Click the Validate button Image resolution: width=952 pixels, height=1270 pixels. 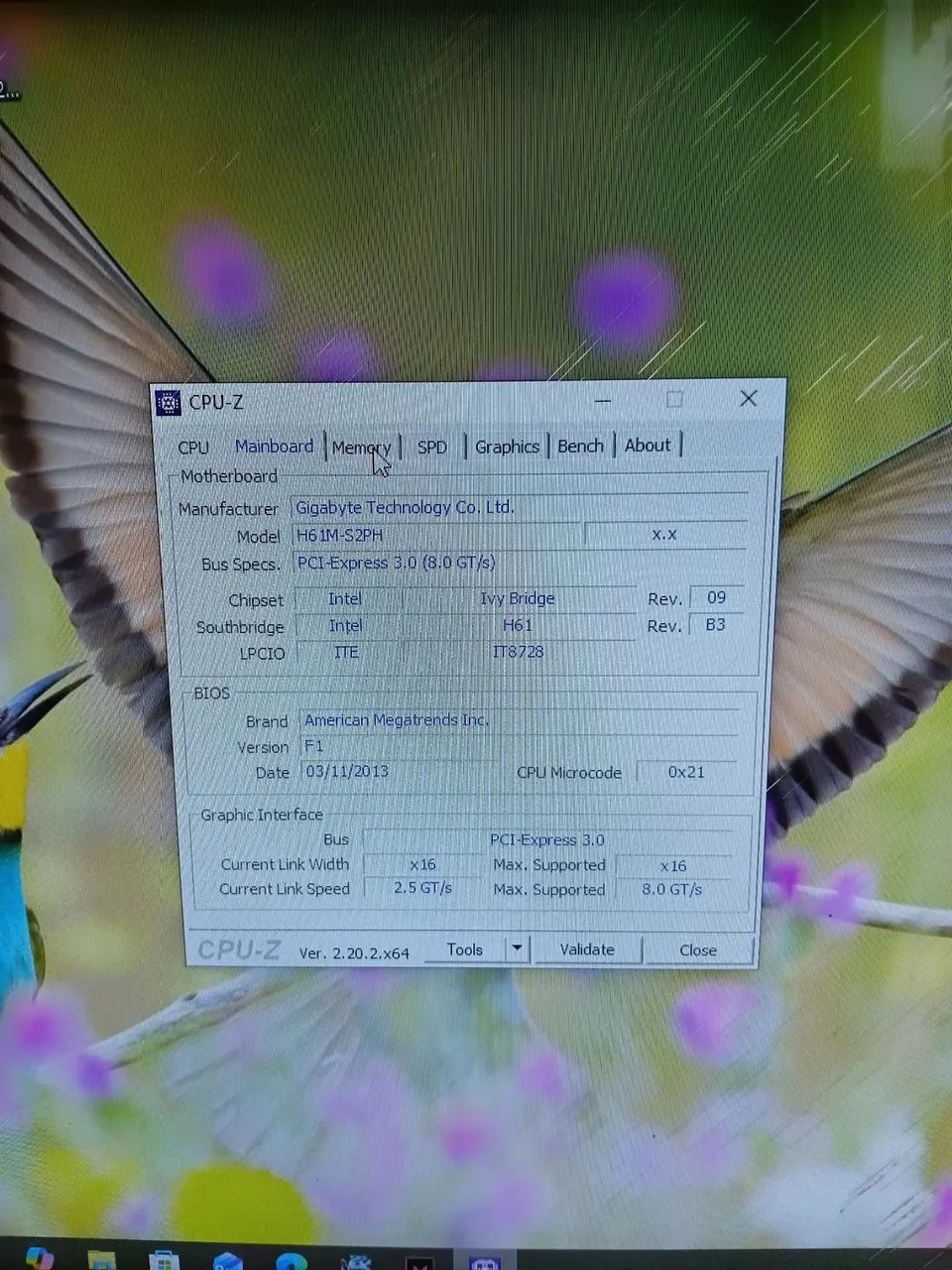587,950
